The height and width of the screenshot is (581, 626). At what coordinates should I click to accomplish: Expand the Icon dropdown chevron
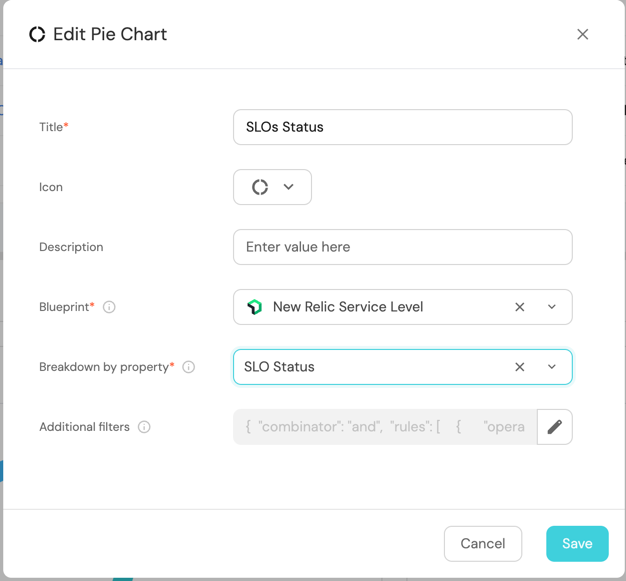pos(289,187)
